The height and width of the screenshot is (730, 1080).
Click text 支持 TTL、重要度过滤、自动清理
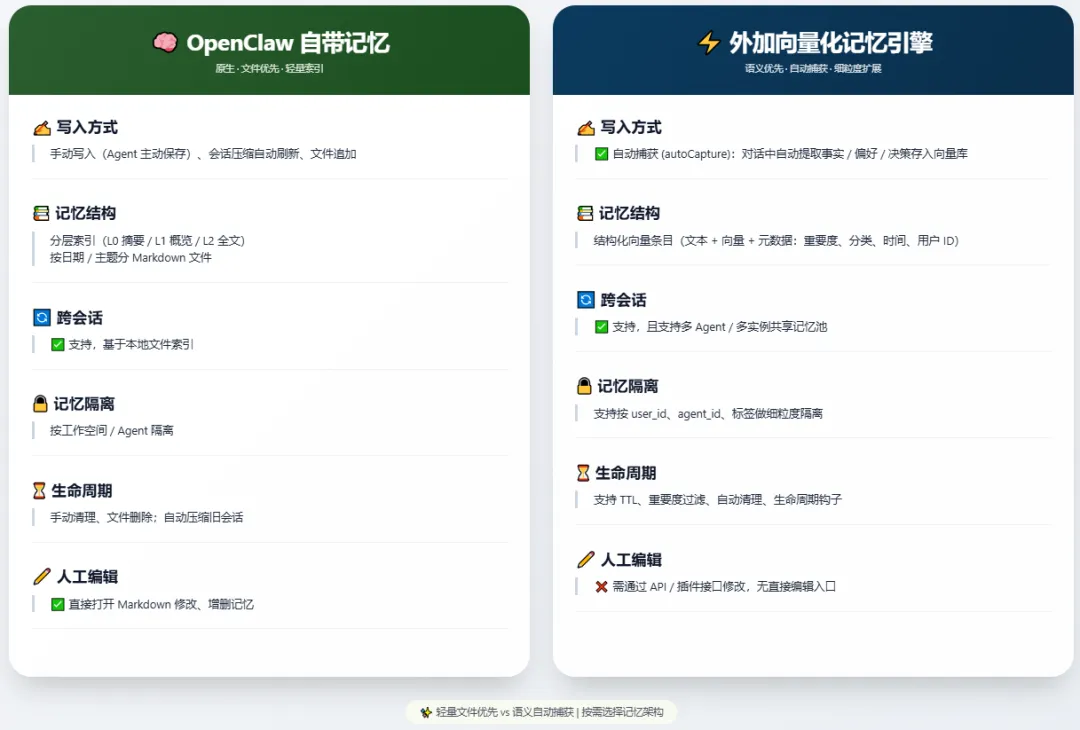click(678, 500)
